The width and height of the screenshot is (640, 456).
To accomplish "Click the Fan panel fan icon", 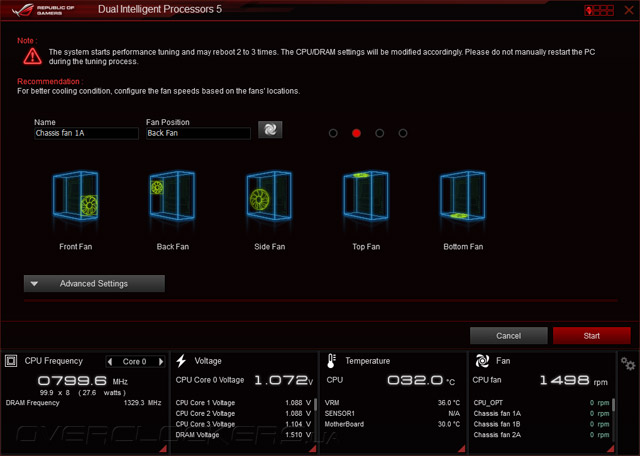I will 482,361.
